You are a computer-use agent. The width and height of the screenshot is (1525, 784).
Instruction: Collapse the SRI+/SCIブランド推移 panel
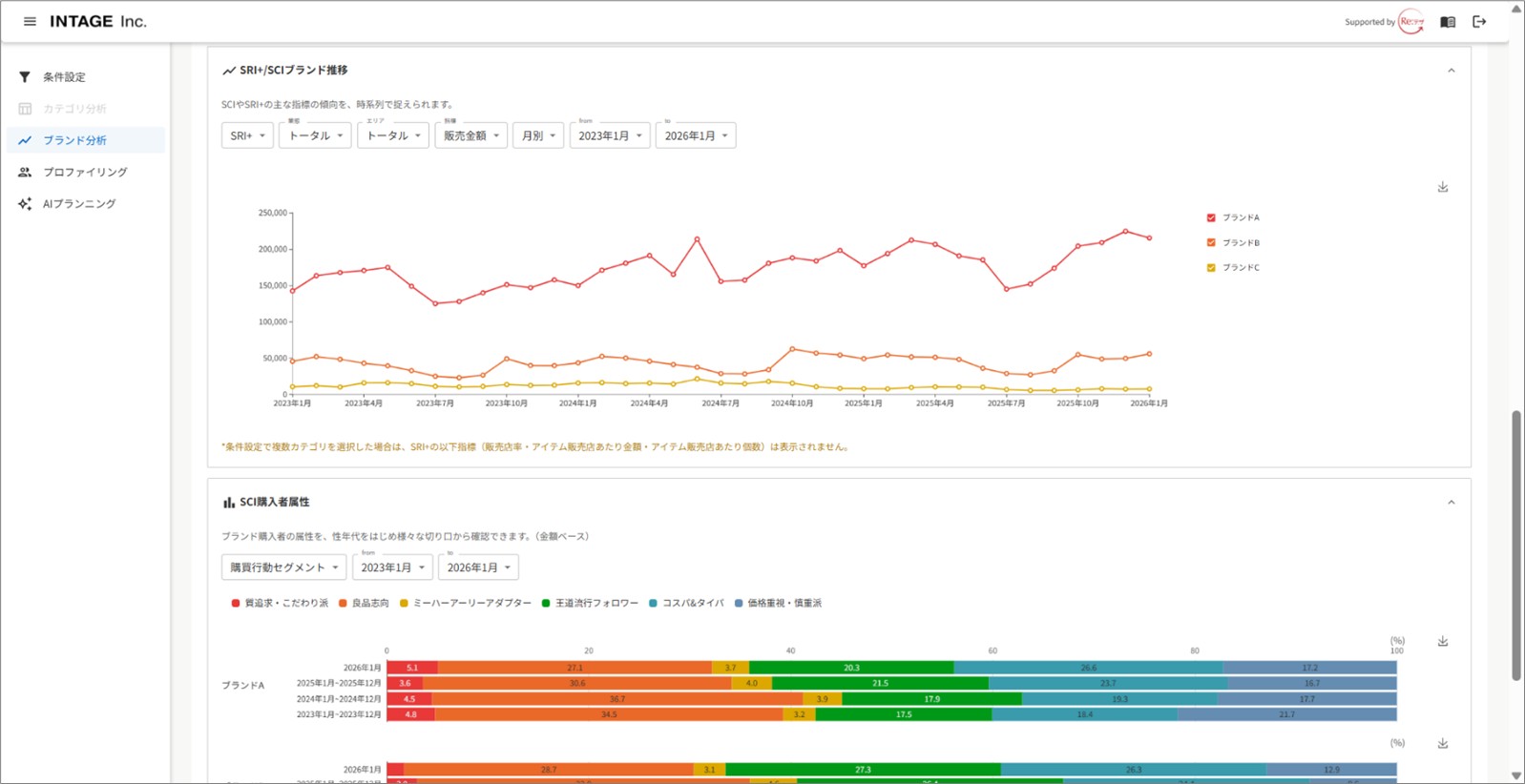(x=1451, y=71)
